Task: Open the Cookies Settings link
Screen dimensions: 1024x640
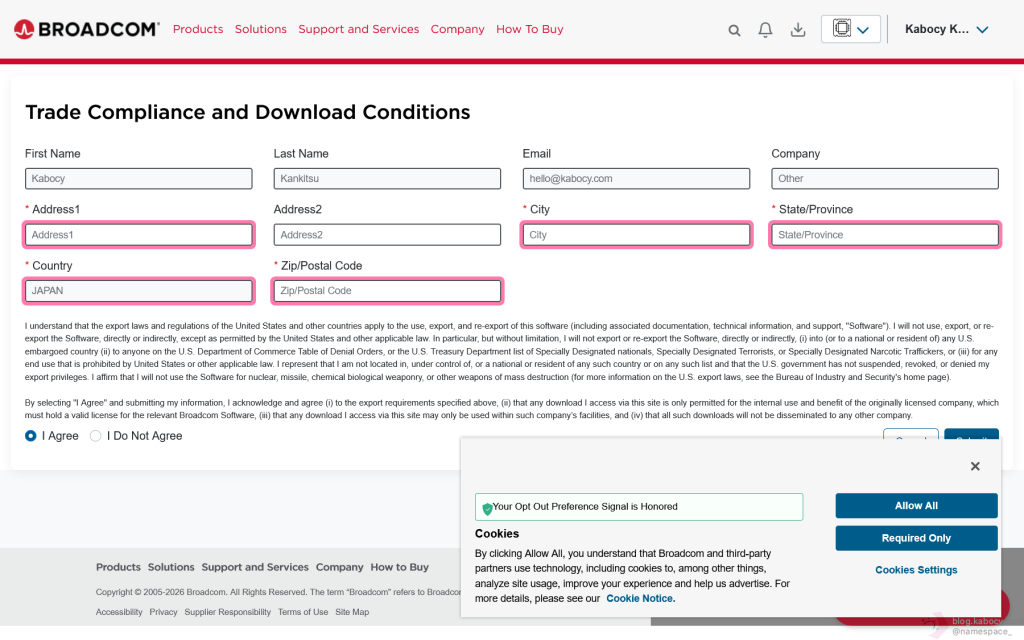Action: coord(916,570)
